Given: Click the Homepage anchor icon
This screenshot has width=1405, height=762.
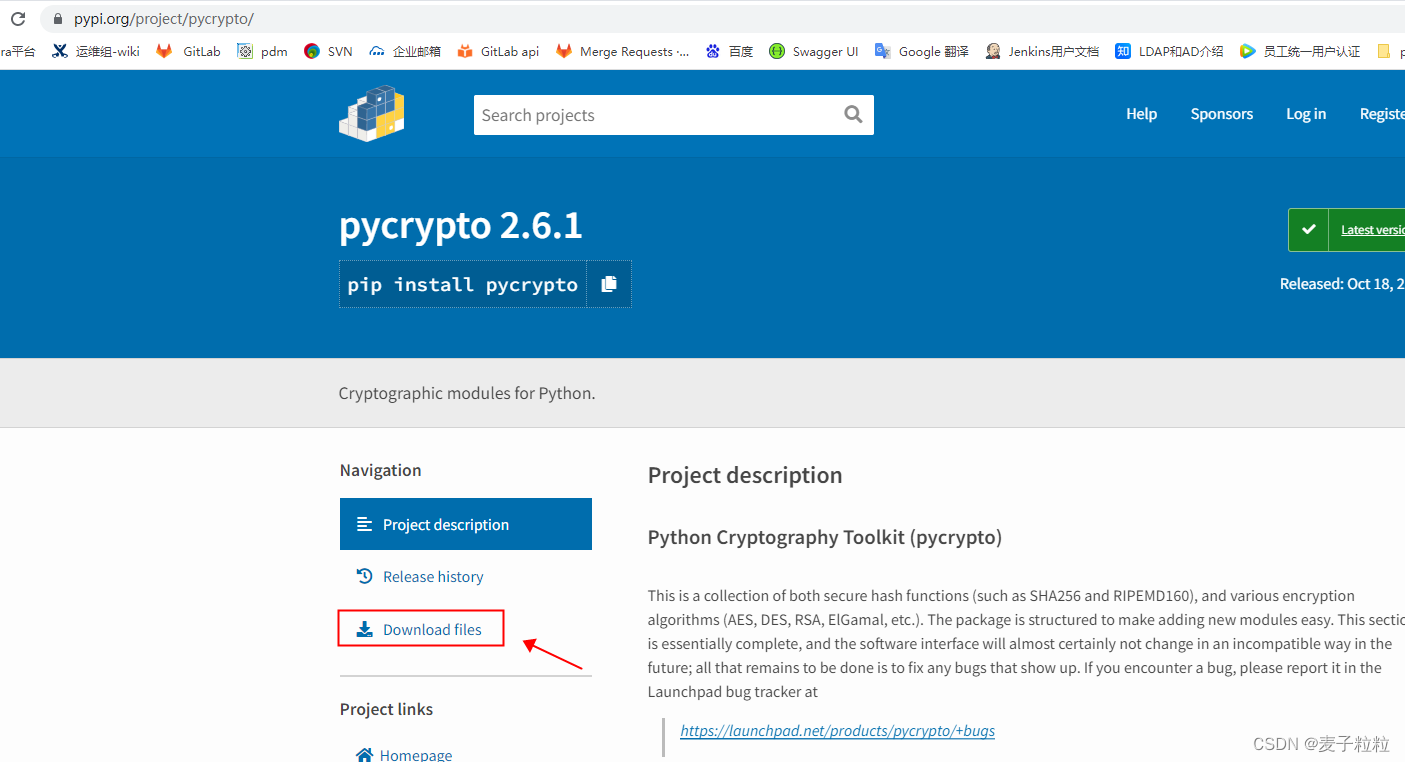Looking at the screenshot, I should point(365,754).
